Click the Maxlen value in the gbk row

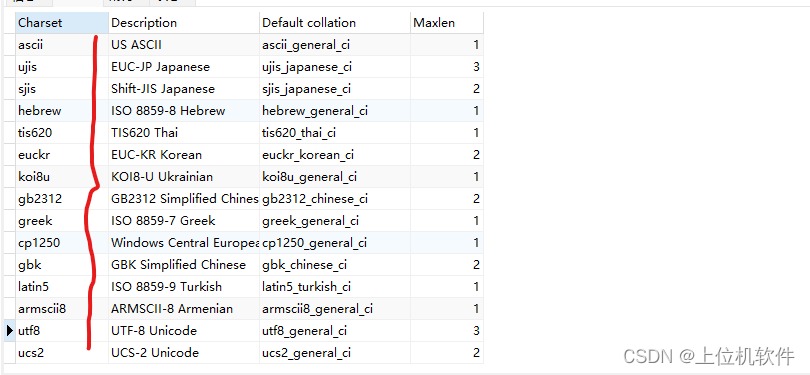click(x=447, y=265)
